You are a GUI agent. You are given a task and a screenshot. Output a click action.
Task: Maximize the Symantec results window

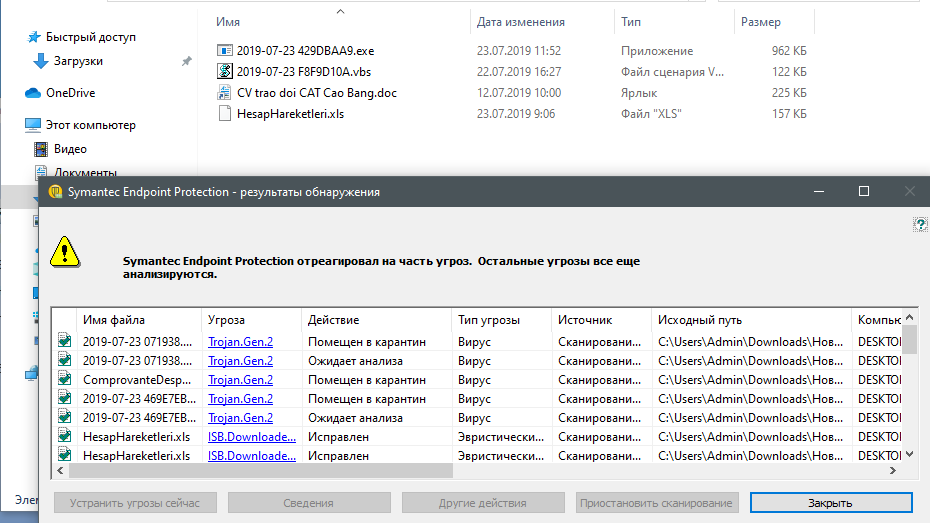864,191
